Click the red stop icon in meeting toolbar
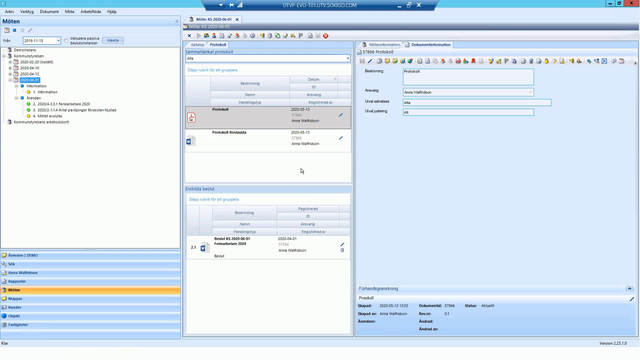The image size is (640, 360). tap(325, 36)
